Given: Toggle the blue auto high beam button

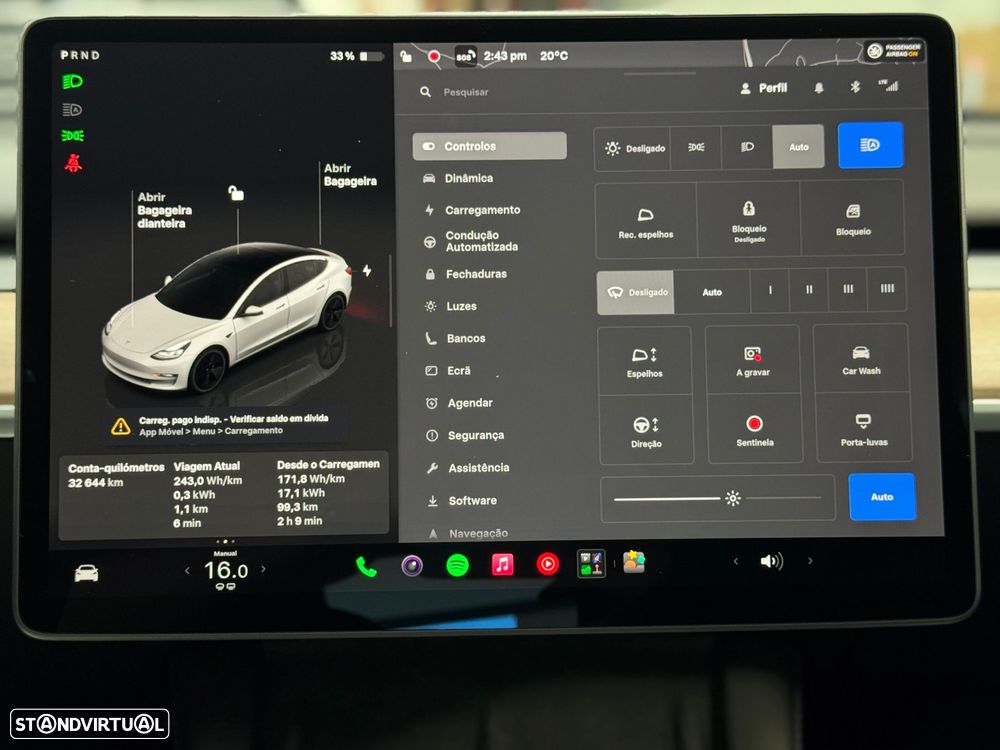Looking at the screenshot, I should coord(870,145).
